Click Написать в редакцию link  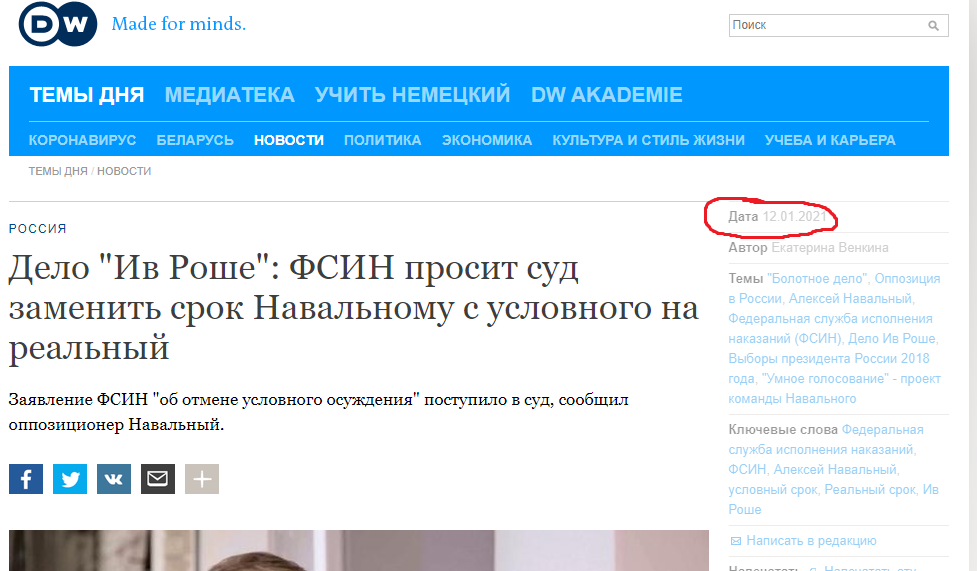[x=811, y=541]
